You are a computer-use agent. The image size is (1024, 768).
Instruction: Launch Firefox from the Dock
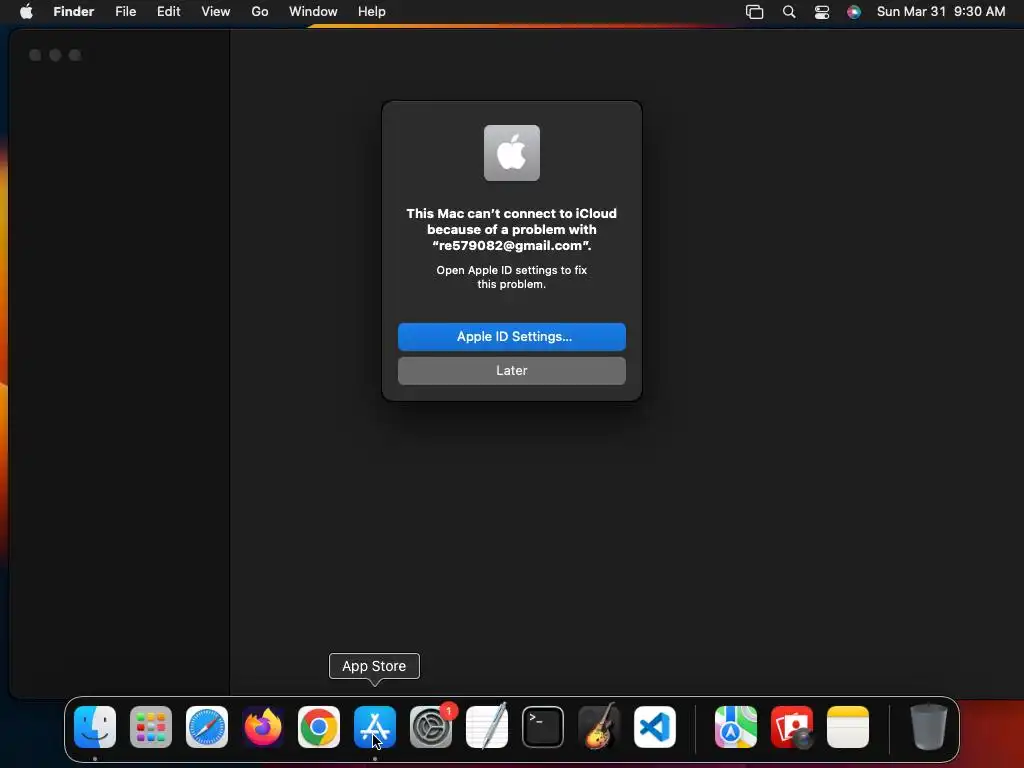(x=263, y=727)
